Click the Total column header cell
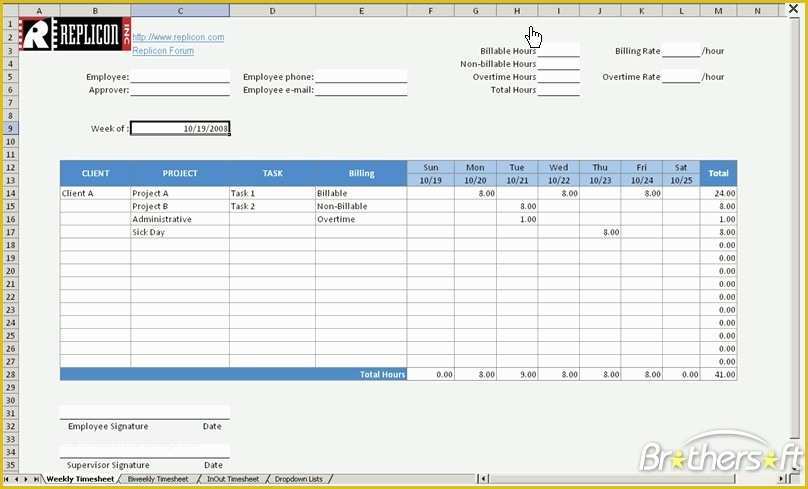This screenshot has width=808, height=489. coord(718,174)
